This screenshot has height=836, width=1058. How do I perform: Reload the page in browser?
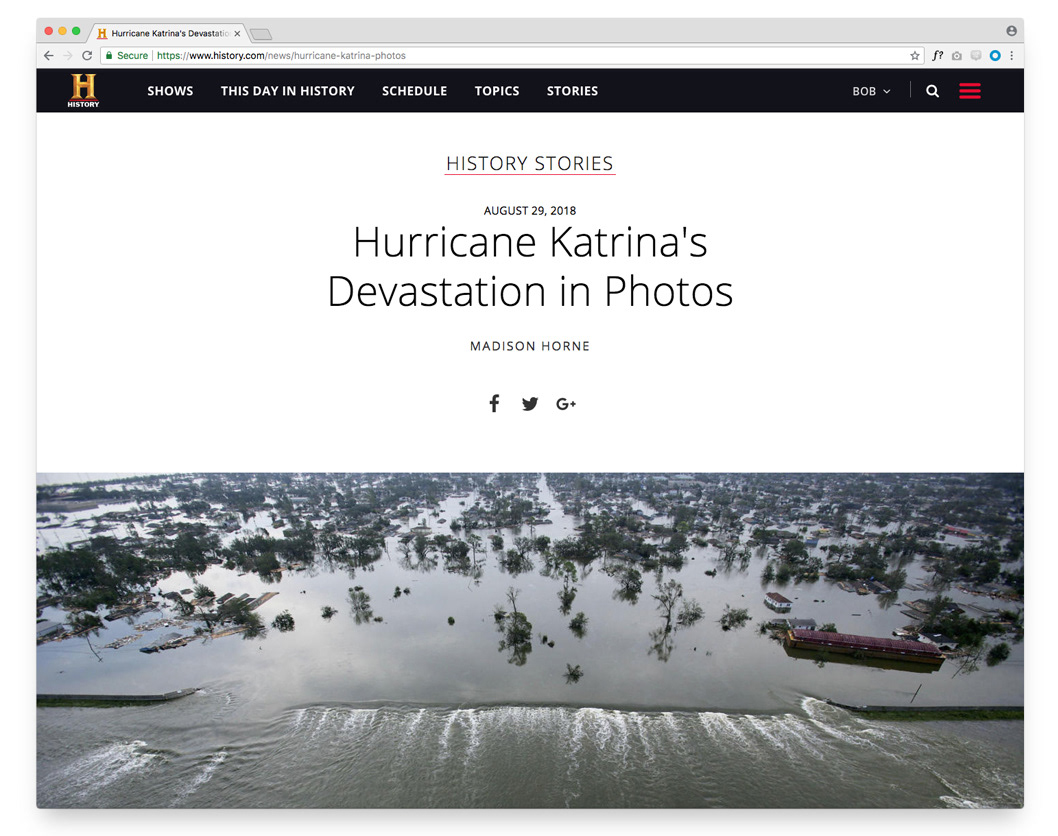tap(87, 55)
